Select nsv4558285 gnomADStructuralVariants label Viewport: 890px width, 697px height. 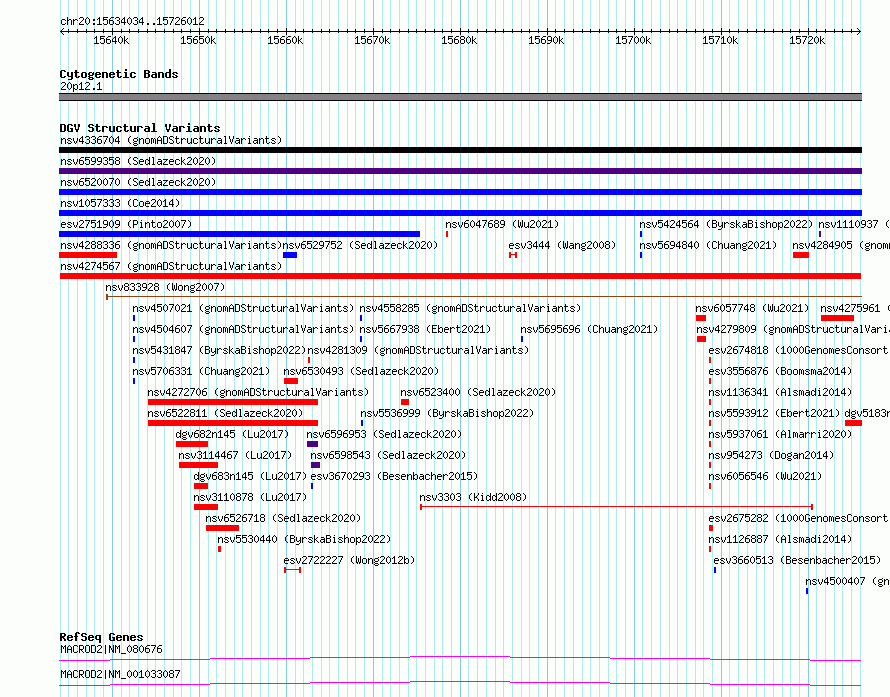point(470,308)
